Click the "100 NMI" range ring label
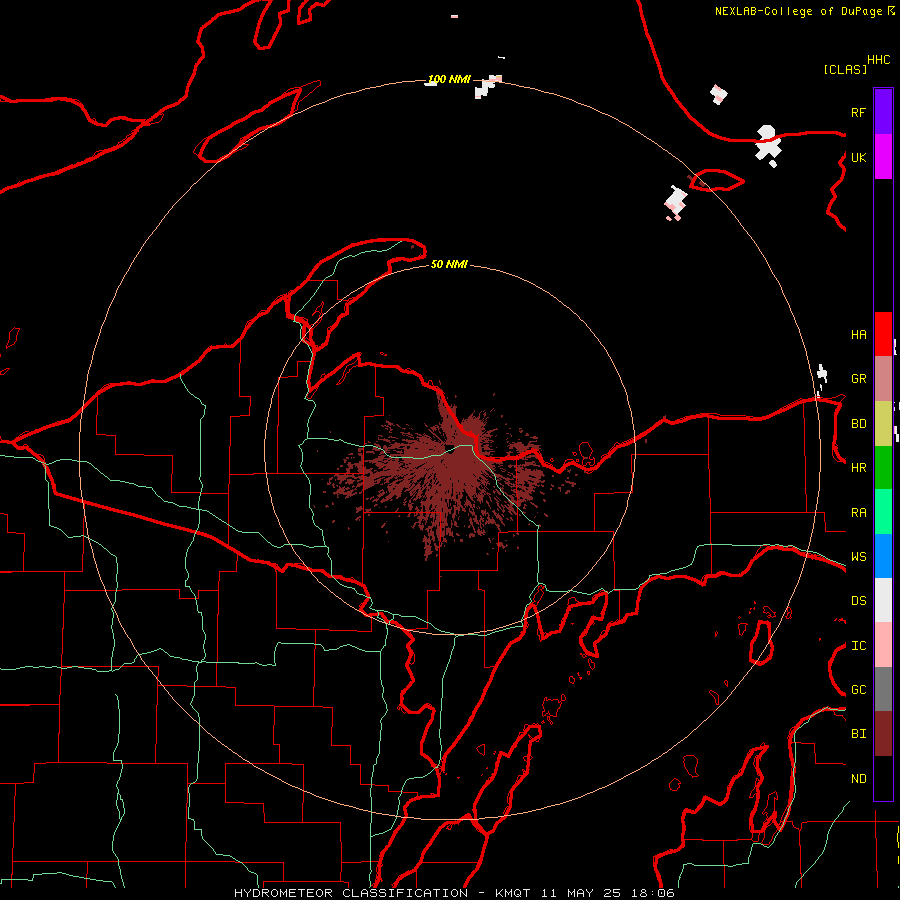This screenshot has height=900, width=900. point(449,79)
